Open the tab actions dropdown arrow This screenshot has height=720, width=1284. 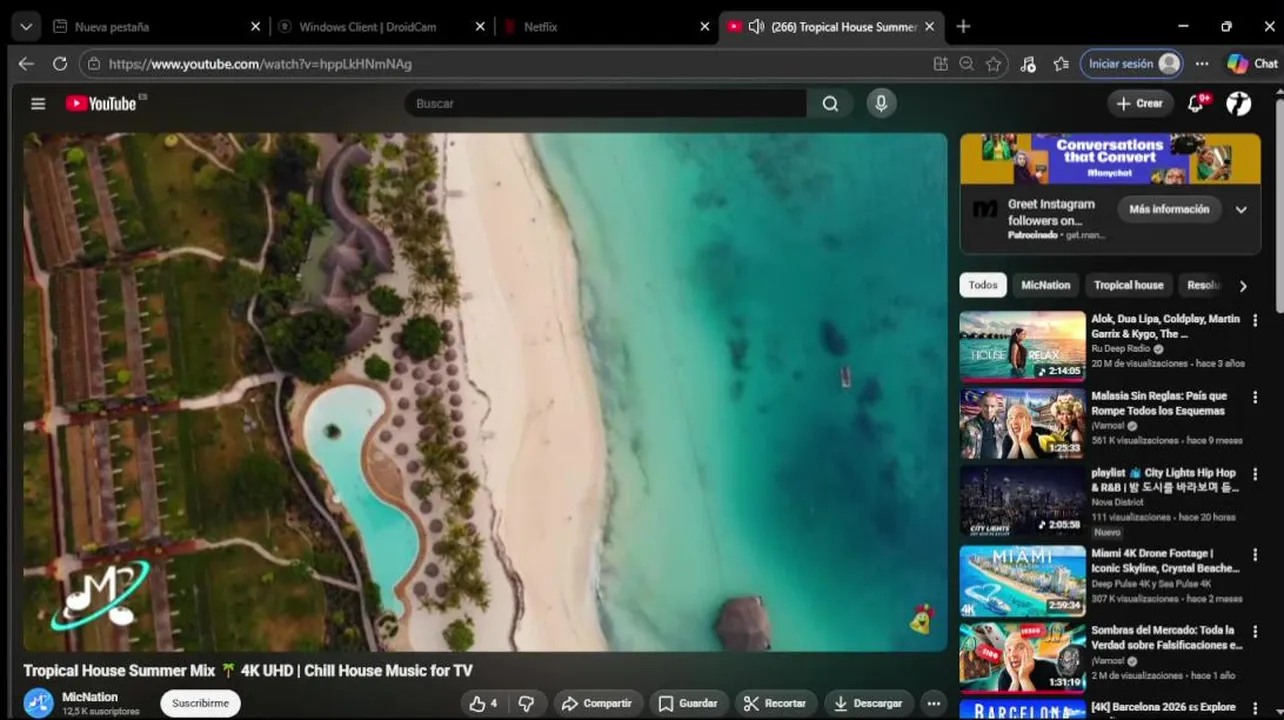point(26,27)
